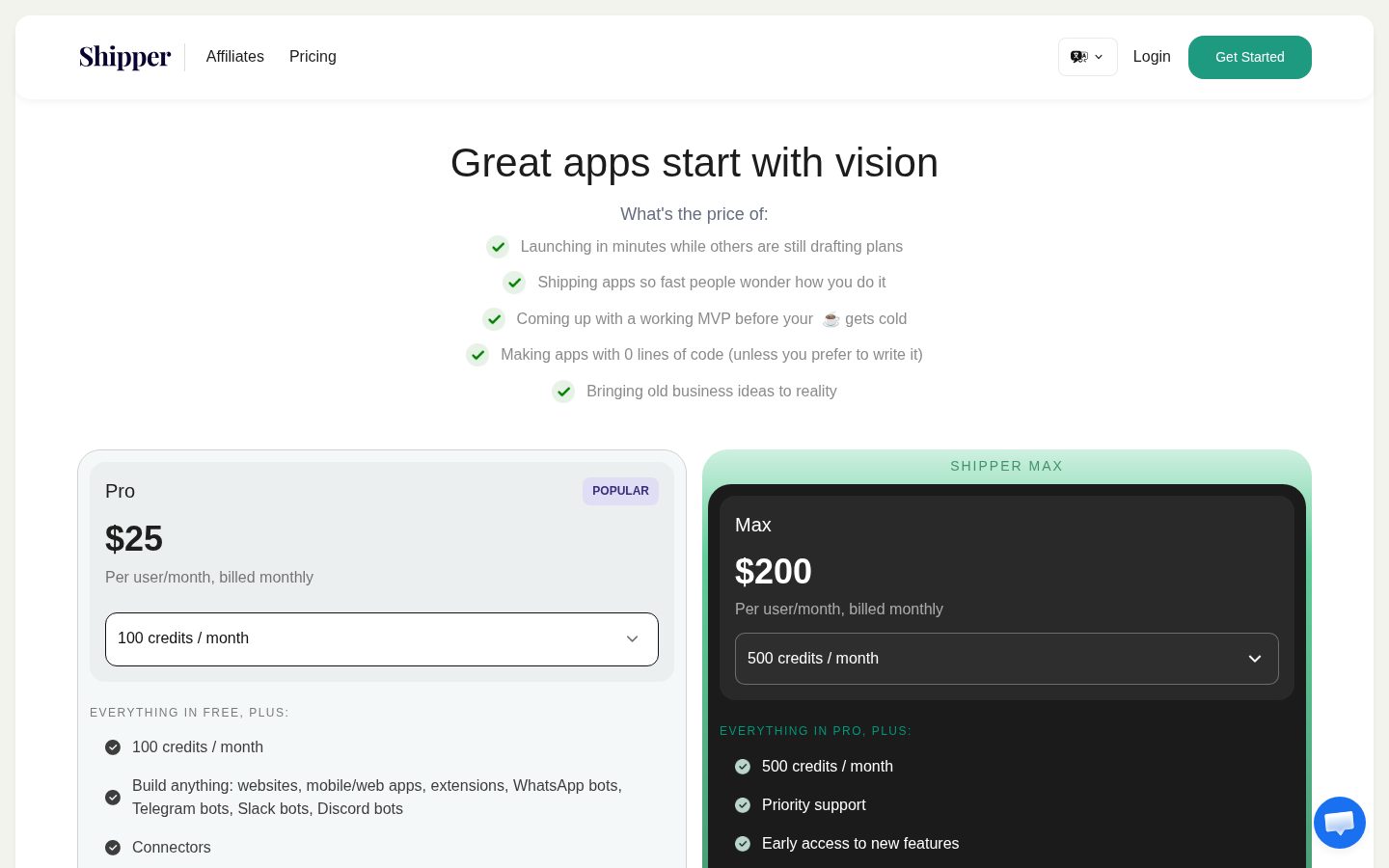Viewport: 1389px width, 868px height.
Task: Click the SHIPPER MAX banner label
Action: 1006,466
